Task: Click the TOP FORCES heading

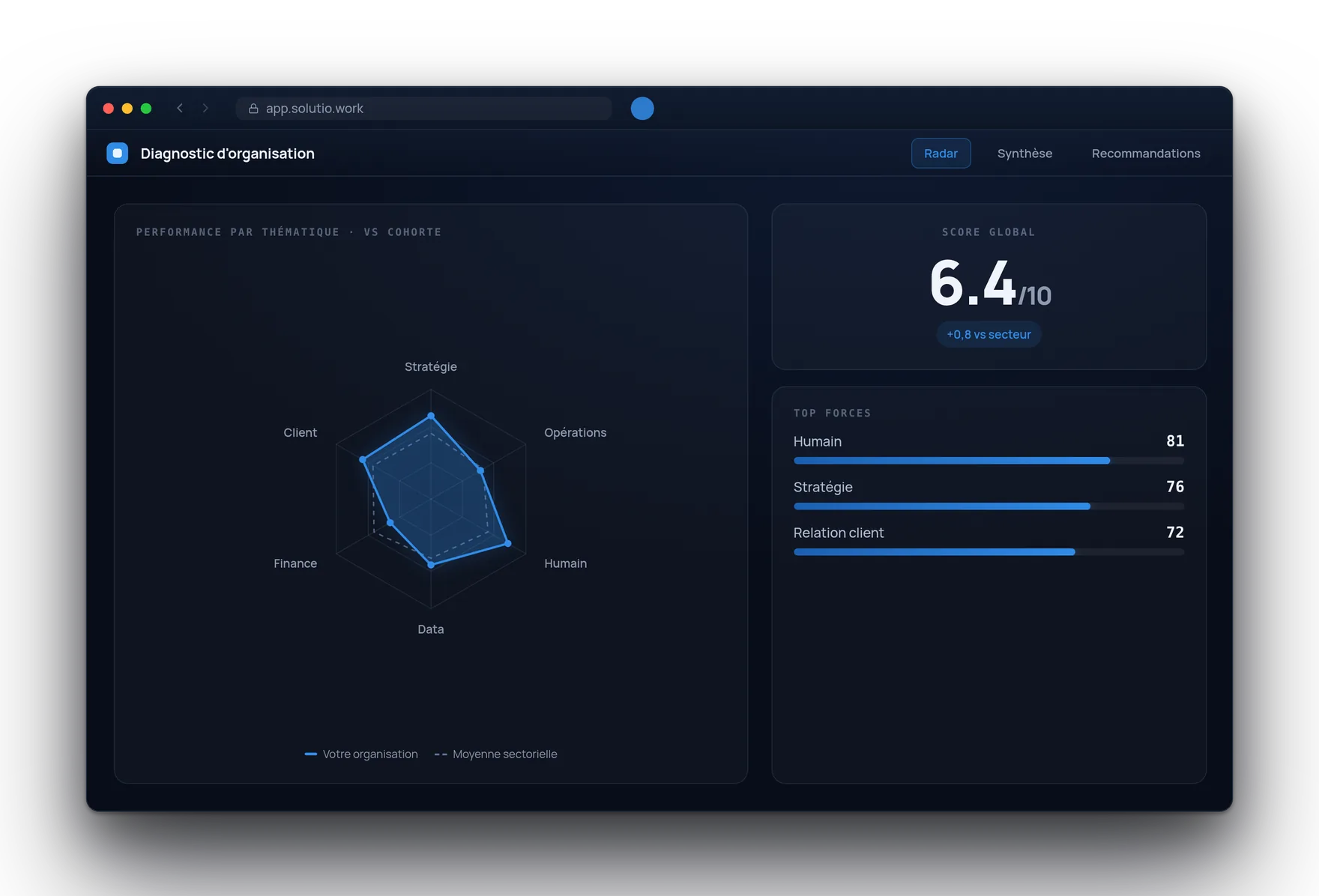Action: 833,413
